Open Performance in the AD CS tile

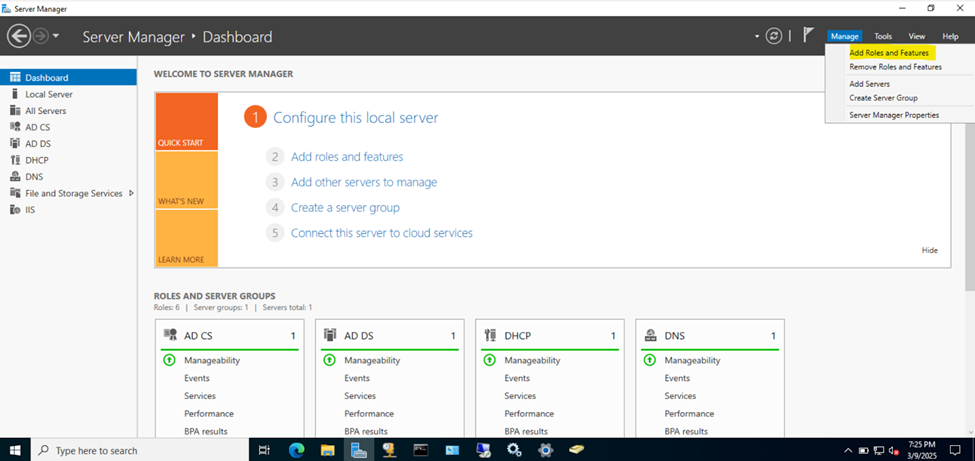click(x=209, y=413)
